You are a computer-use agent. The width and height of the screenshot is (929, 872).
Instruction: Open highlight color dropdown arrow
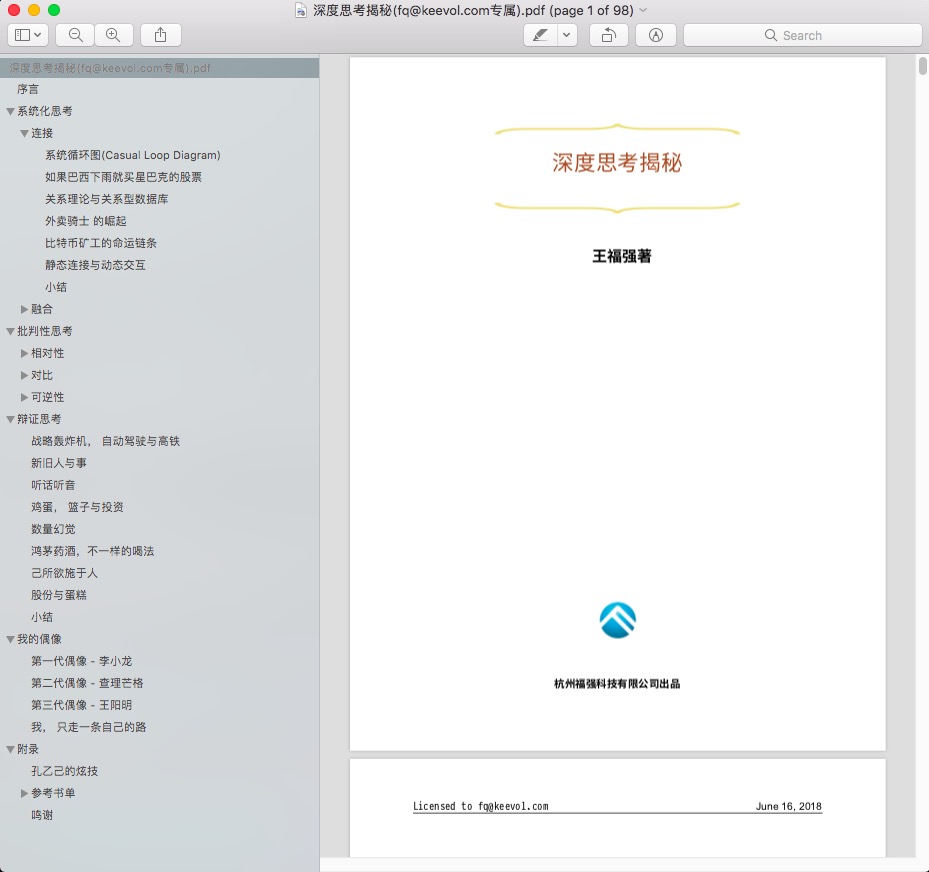566,35
